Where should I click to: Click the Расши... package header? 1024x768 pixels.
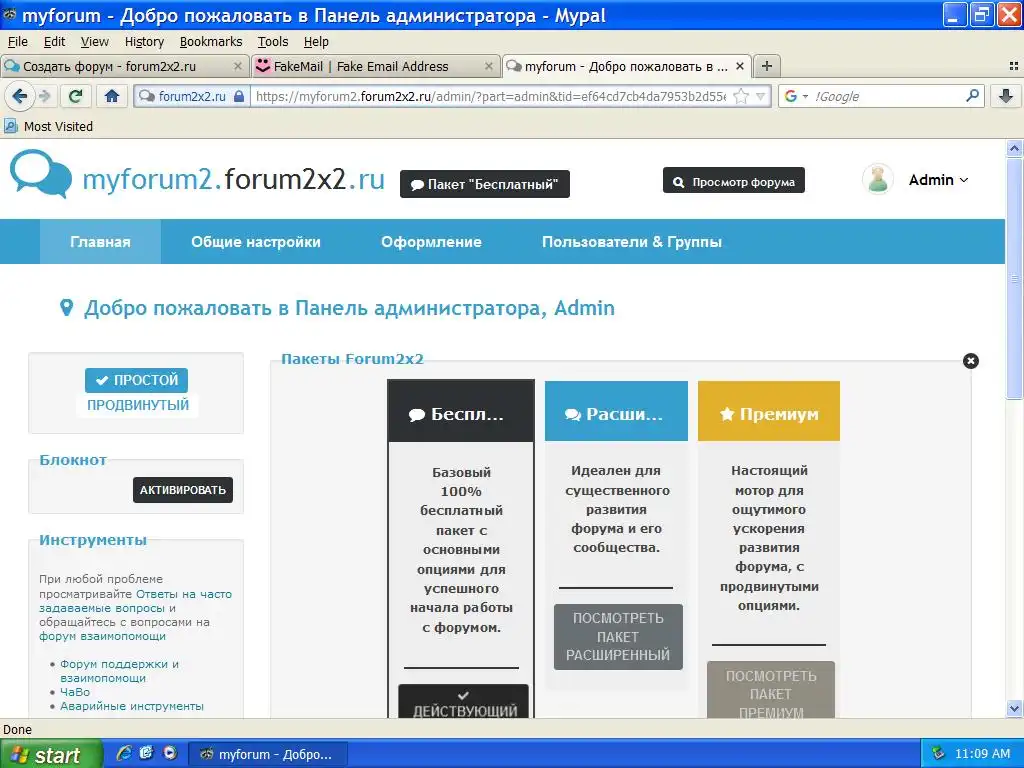[x=616, y=411]
